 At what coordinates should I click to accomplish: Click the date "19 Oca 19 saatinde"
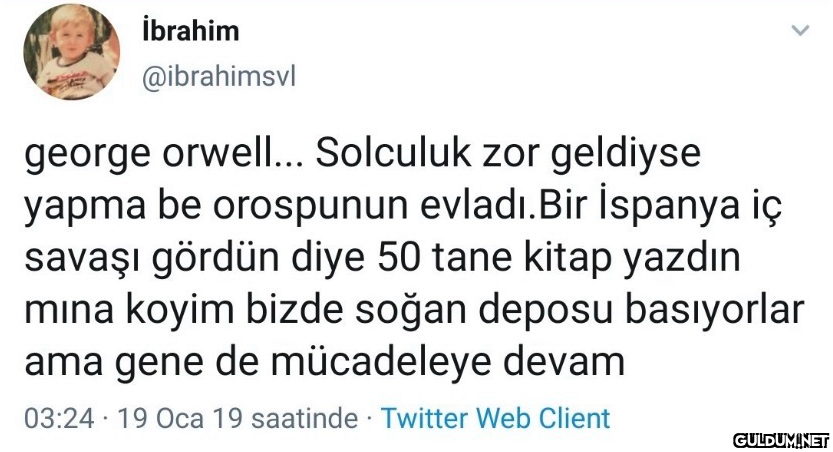click(x=237, y=417)
